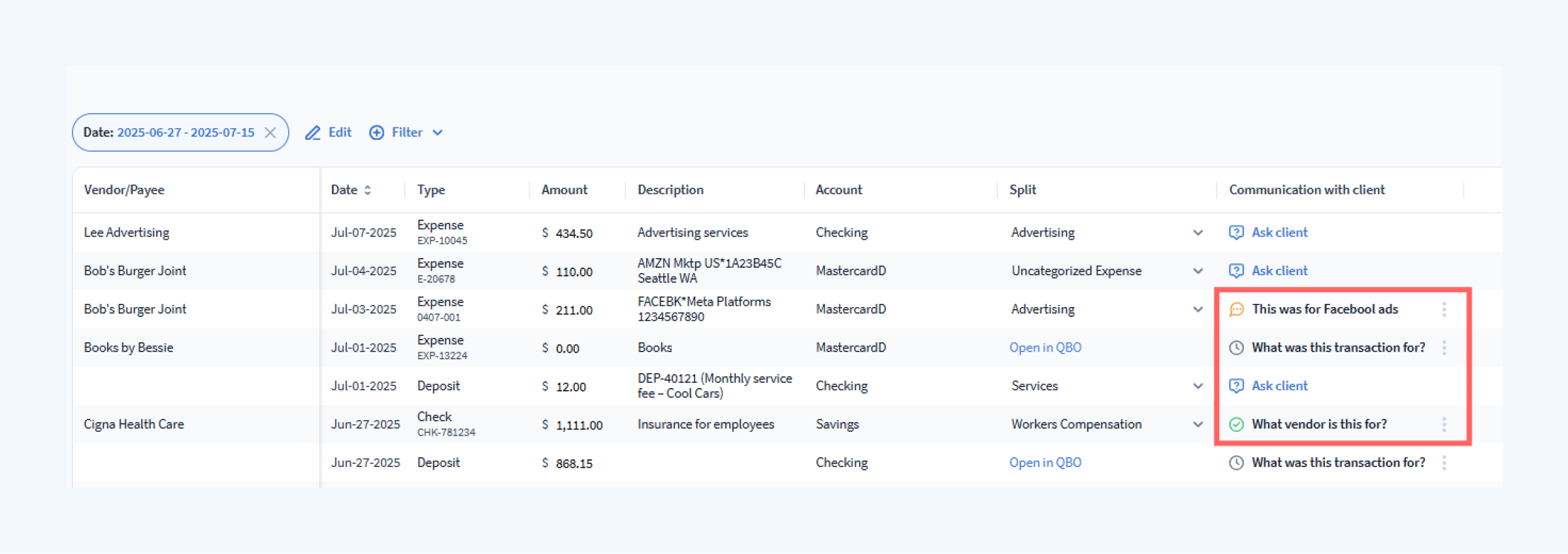The width and height of the screenshot is (1568, 554).
Task: Open 'What vendor is this for?' message
Action: pyautogui.click(x=1319, y=424)
